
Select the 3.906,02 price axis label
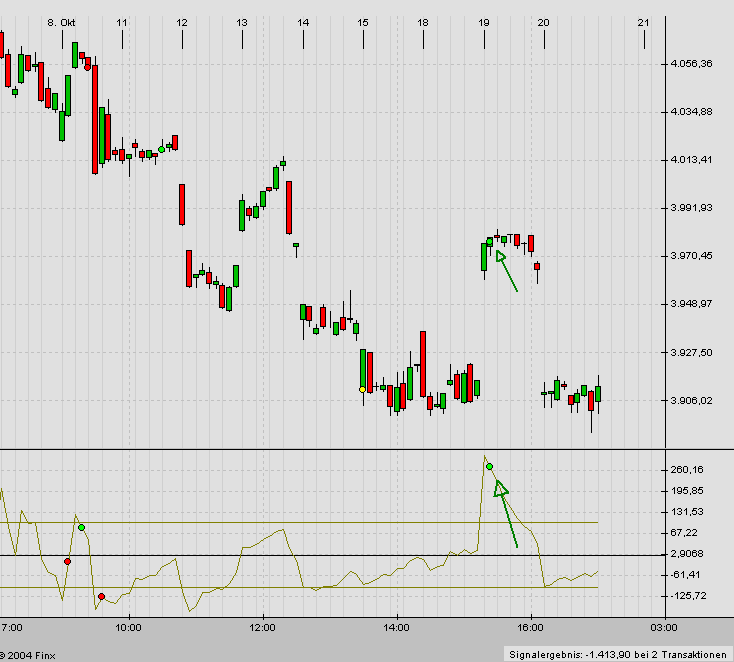pyautogui.click(x=691, y=401)
